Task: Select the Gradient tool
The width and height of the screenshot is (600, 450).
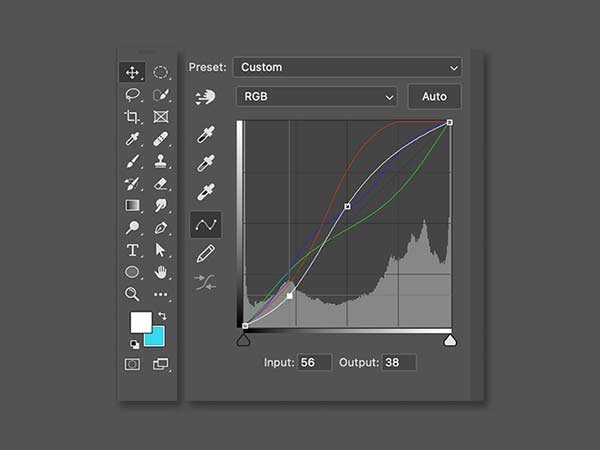Action: click(x=132, y=205)
